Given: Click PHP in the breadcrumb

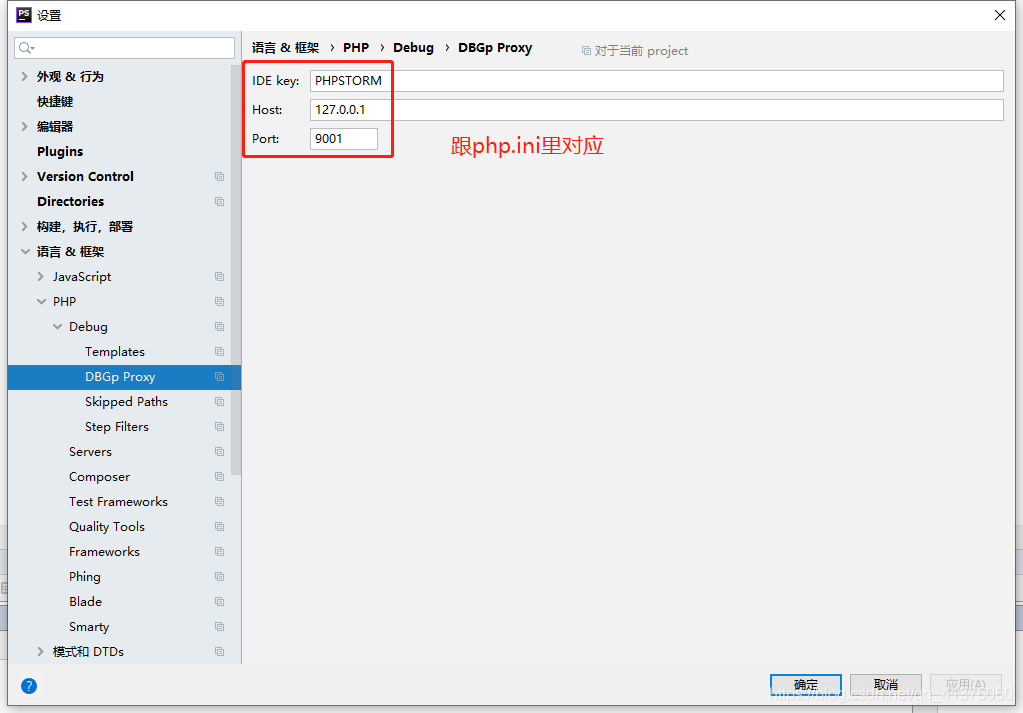Looking at the screenshot, I should tap(356, 48).
